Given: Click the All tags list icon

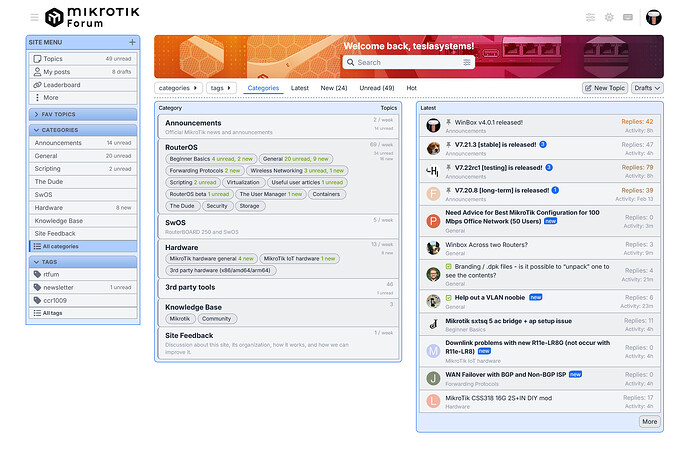Looking at the screenshot, I should (x=37, y=313).
